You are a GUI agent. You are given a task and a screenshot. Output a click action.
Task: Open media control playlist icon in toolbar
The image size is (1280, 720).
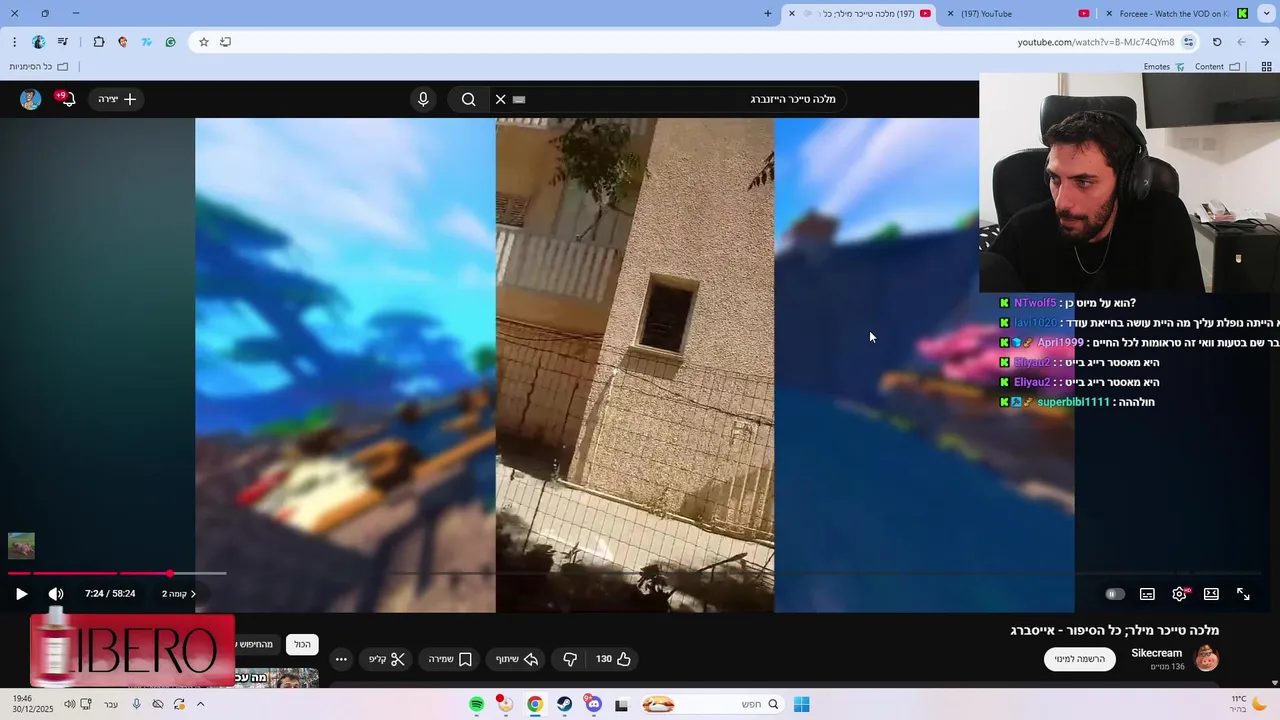click(63, 42)
